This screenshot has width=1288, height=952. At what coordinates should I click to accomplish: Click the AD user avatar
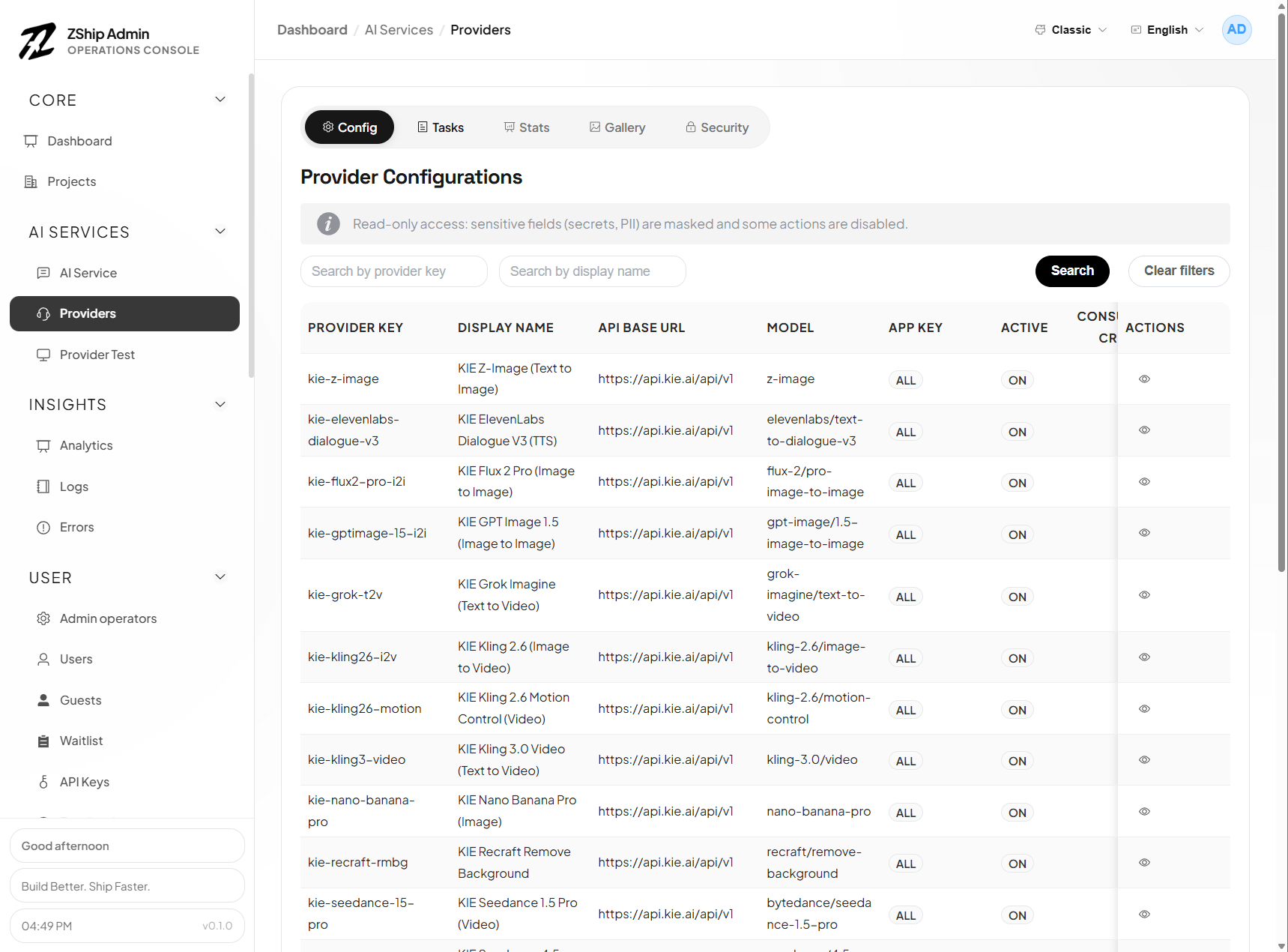[1236, 30]
